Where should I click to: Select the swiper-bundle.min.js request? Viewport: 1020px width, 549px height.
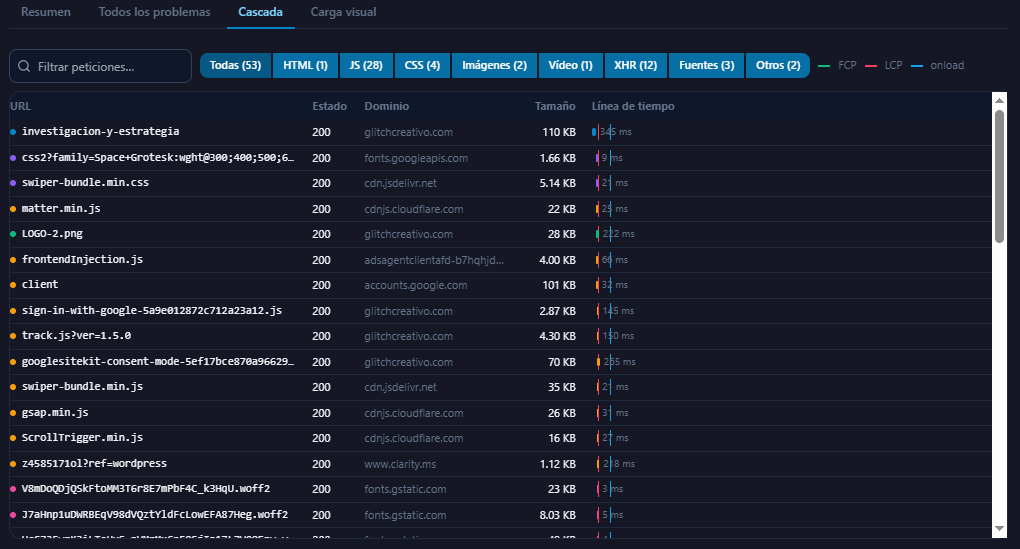click(x=501, y=387)
